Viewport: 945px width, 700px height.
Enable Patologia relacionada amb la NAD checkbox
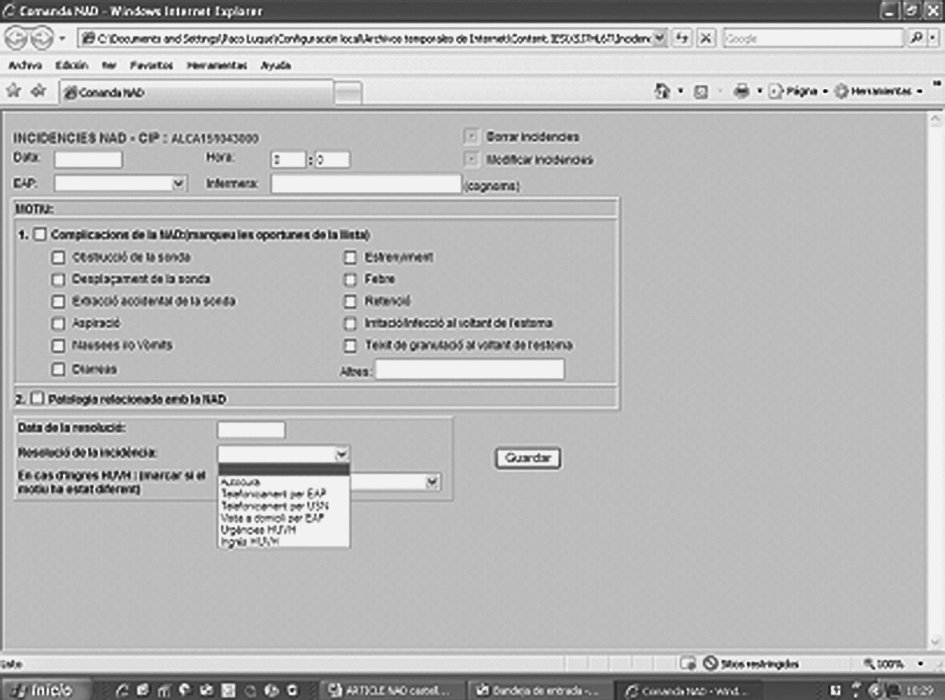coord(38,399)
